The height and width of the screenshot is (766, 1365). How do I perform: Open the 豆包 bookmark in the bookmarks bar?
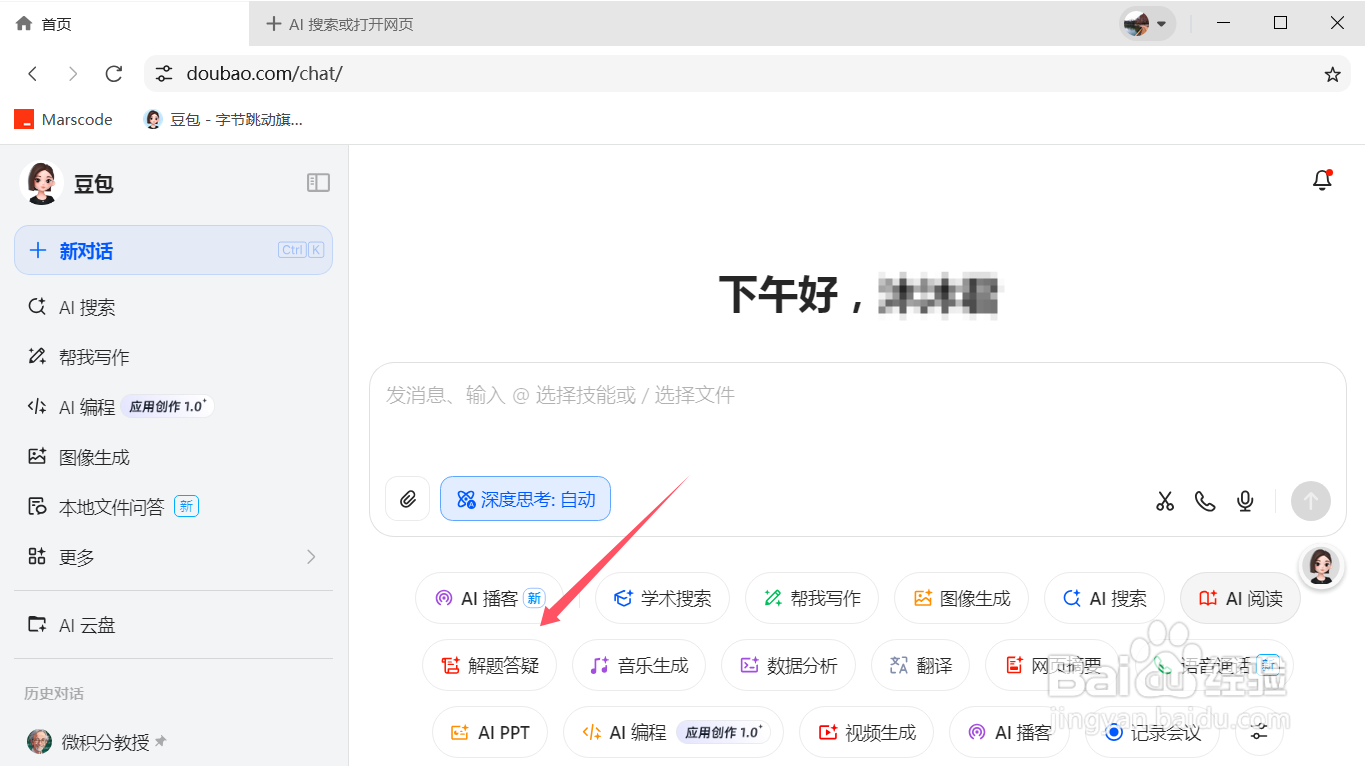(223, 119)
